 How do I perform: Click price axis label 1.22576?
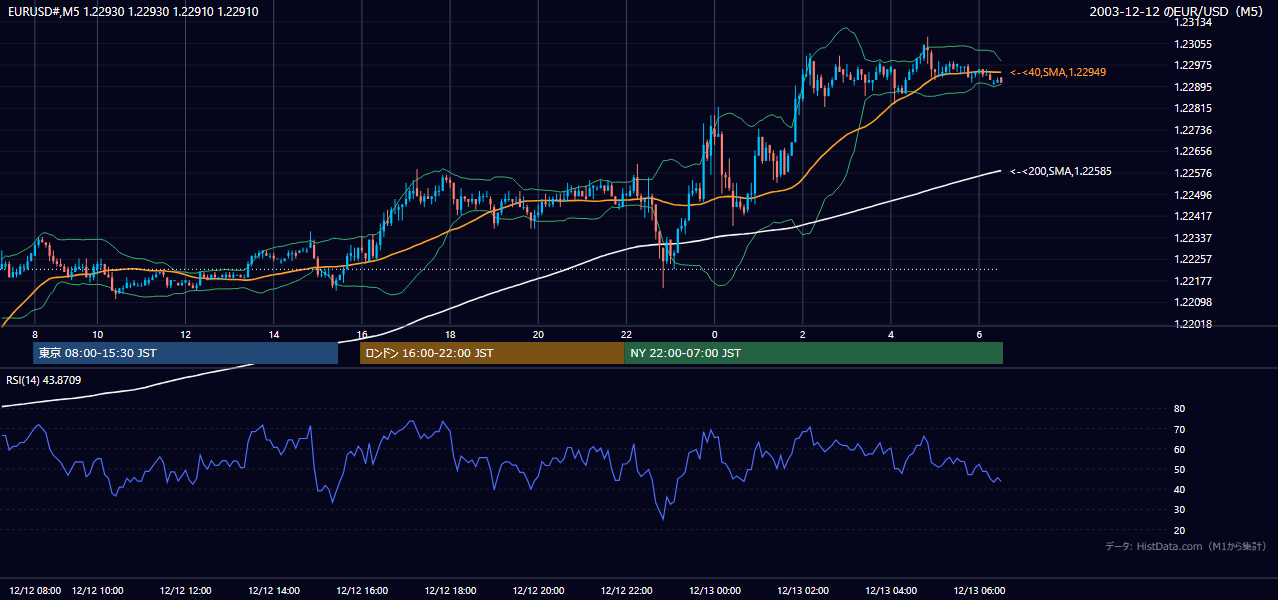click(1193, 173)
